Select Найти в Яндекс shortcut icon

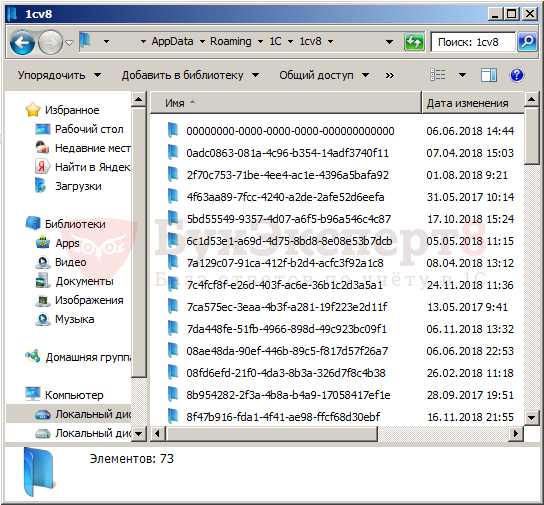(42, 167)
